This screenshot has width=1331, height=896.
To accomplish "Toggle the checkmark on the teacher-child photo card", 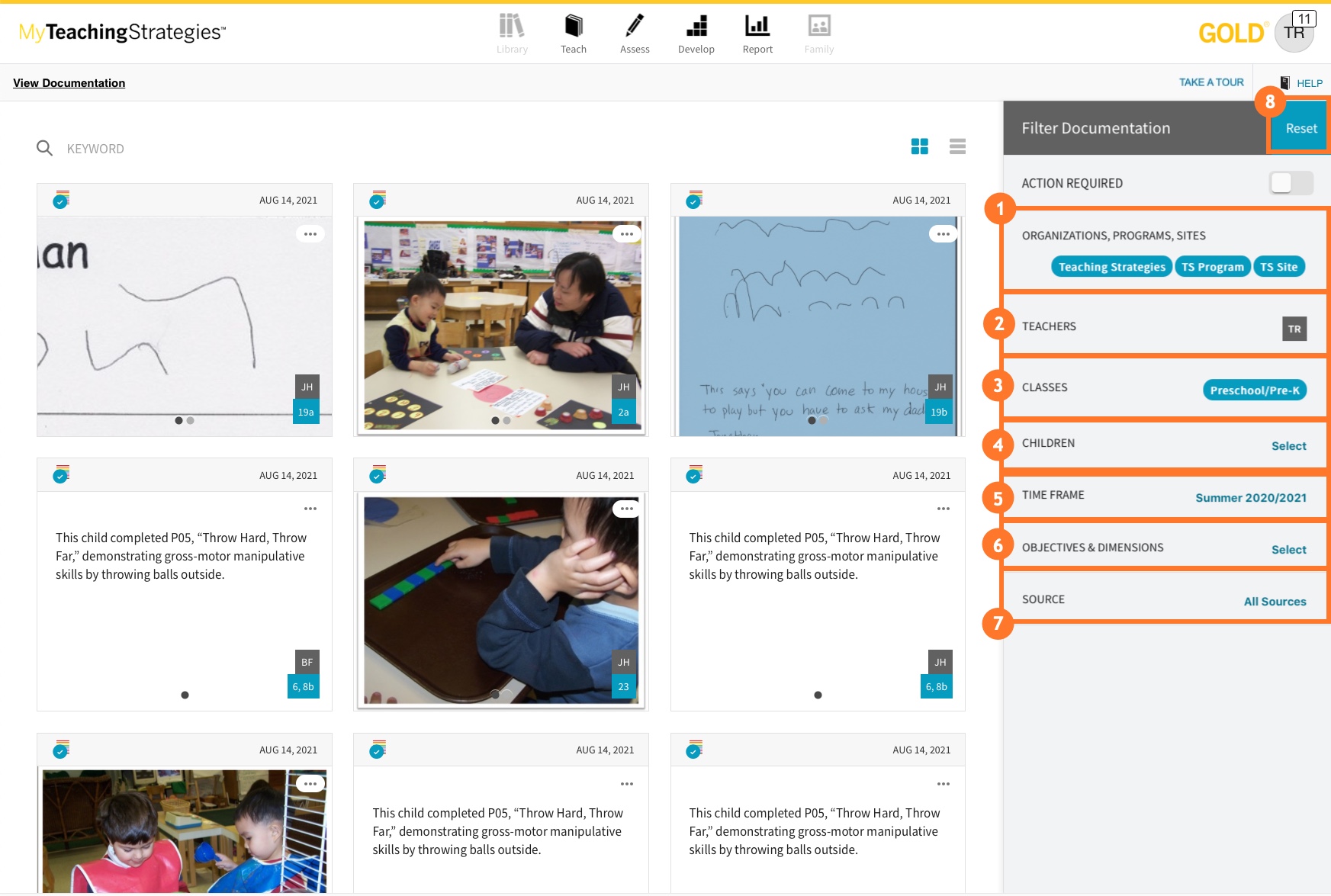I will pos(377,201).
